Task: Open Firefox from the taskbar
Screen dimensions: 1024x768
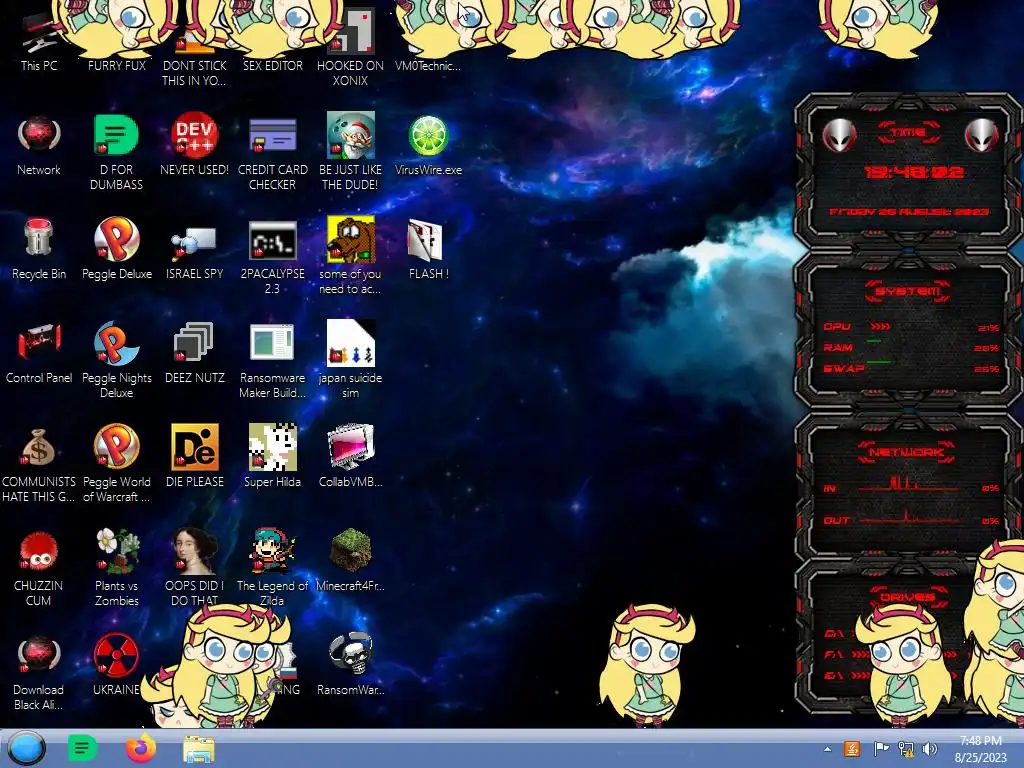Action: pos(141,748)
